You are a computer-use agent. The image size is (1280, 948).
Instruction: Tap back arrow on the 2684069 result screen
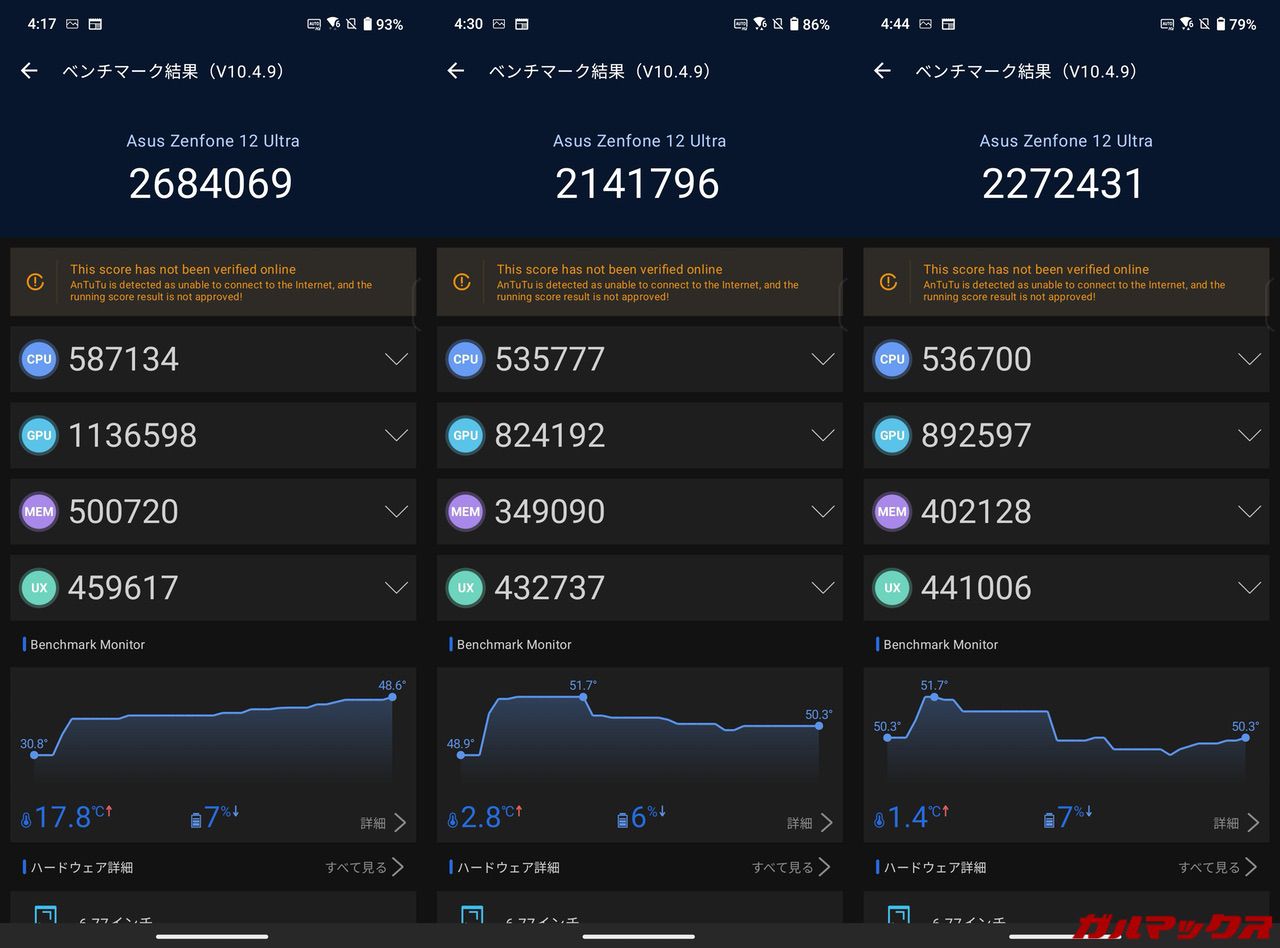pyautogui.click(x=29, y=71)
